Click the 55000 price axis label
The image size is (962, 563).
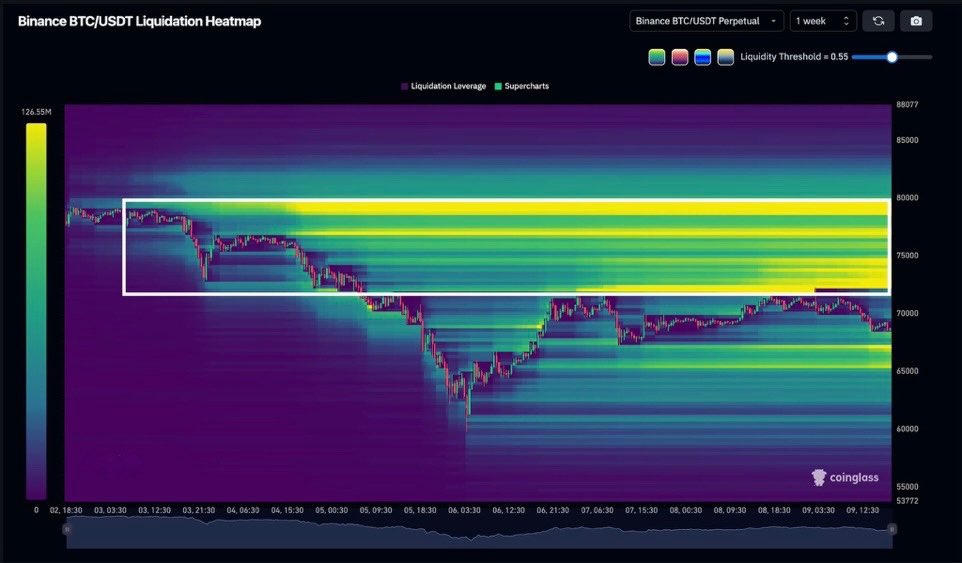[907, 487]
